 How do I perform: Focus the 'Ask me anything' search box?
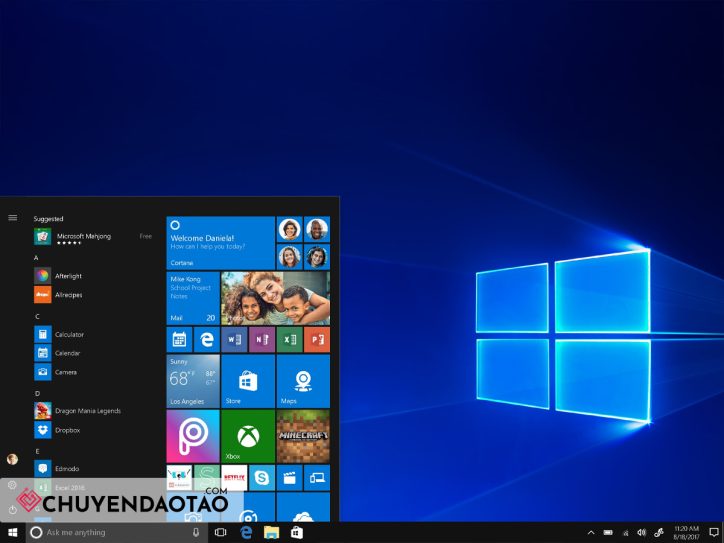point(116,532)
